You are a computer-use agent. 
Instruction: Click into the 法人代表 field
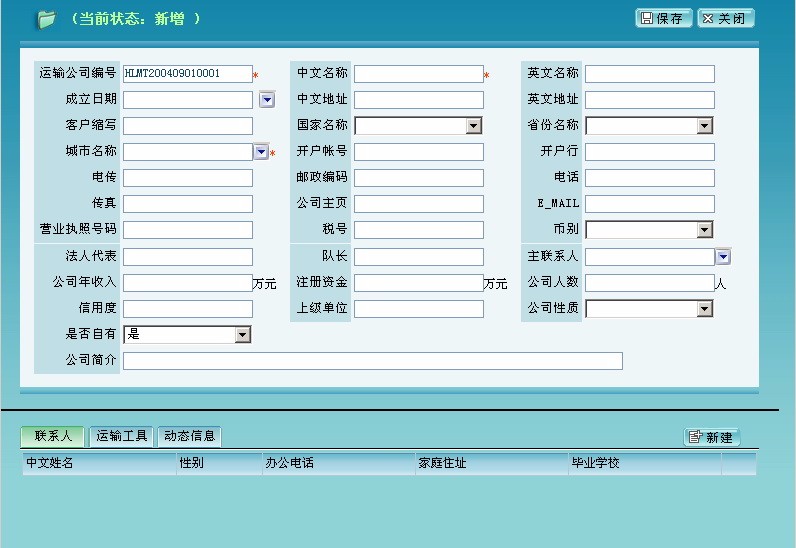[x=188, y=256]
